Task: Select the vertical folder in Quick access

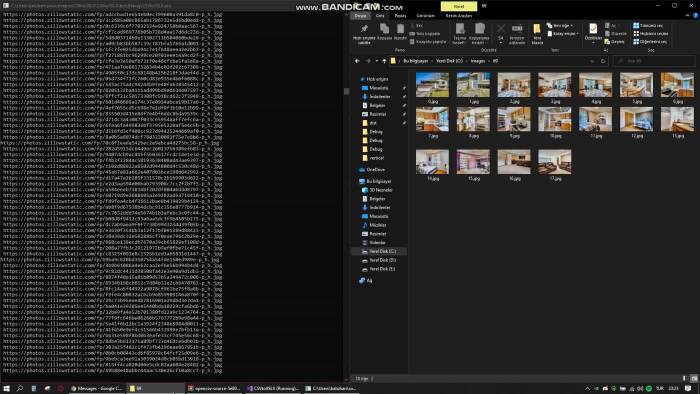Action: click(x=373, y=158)
